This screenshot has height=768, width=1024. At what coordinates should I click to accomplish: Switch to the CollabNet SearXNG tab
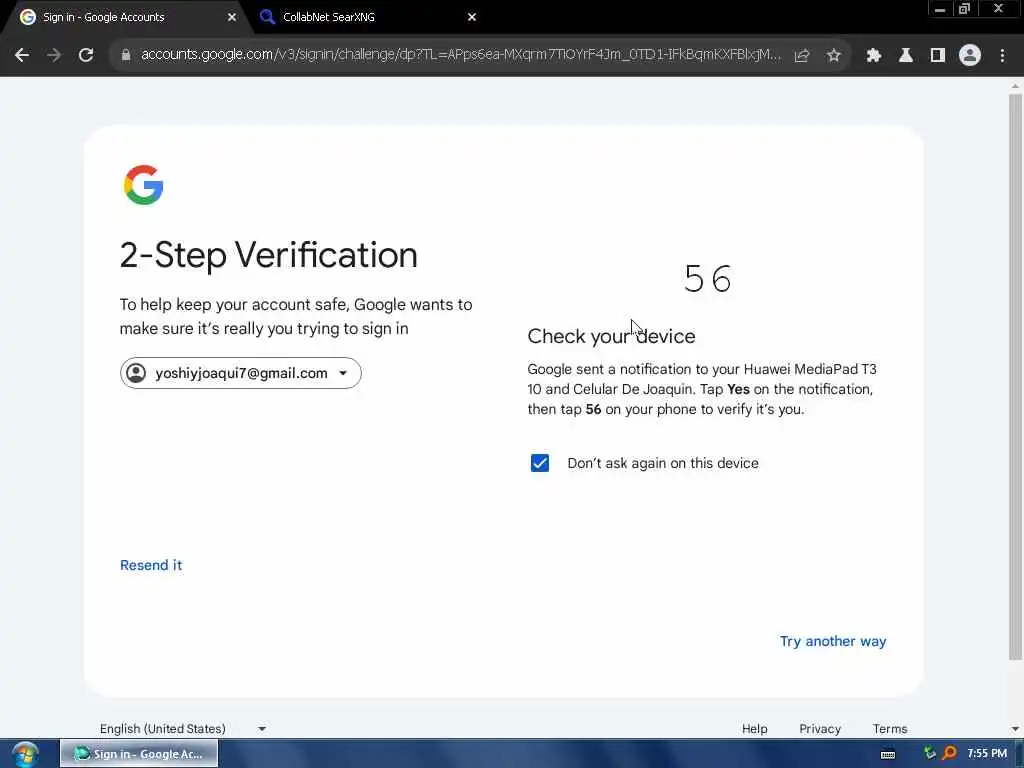[x=363, y=18]
